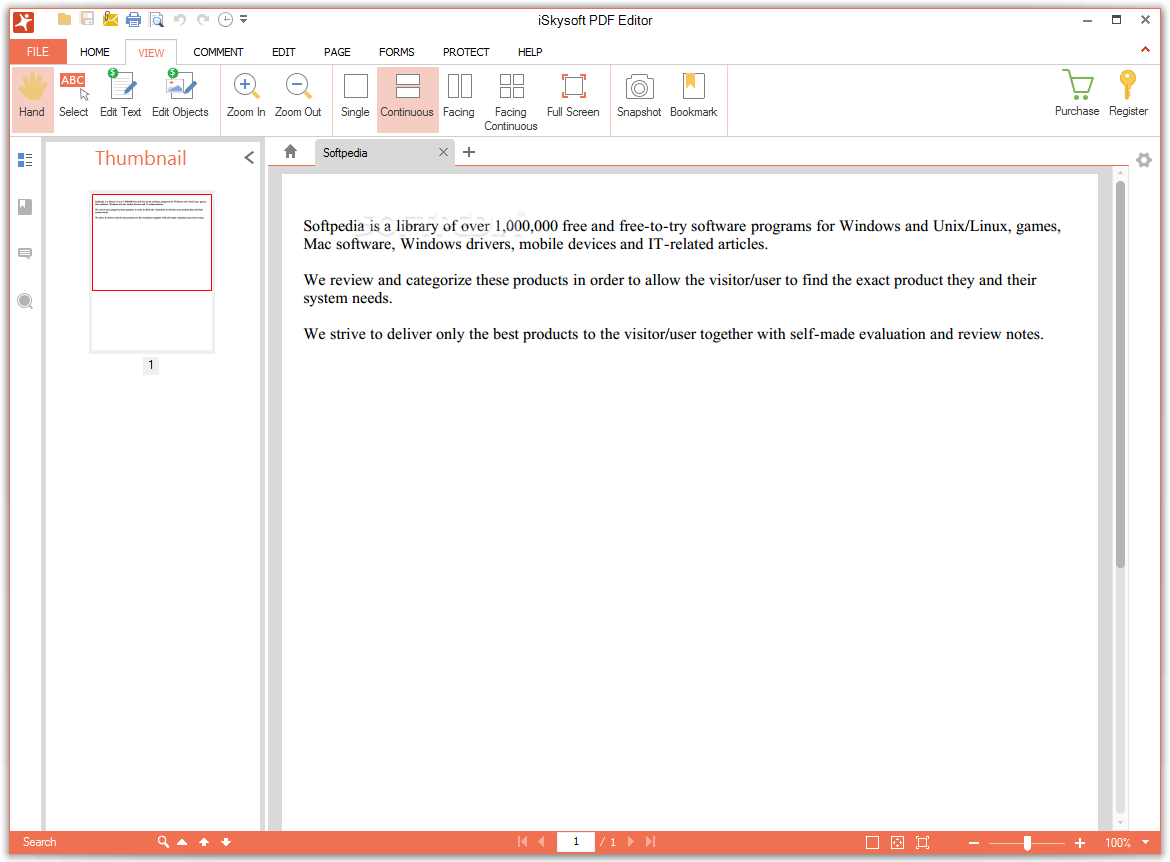Viewport: 1170px width, 862px height.
Task: Expand the quick access toolbar dropdown
Action: pos(243,19)
